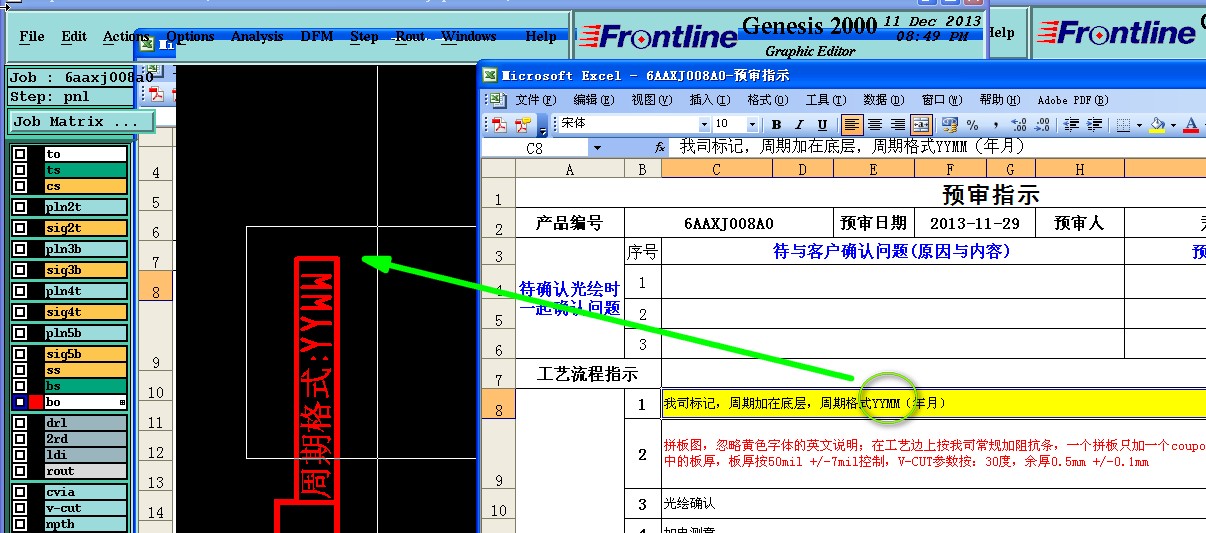Open the File menu in Genesis
The height and width of the screenshot is (533, 1206).
[32, 36]
